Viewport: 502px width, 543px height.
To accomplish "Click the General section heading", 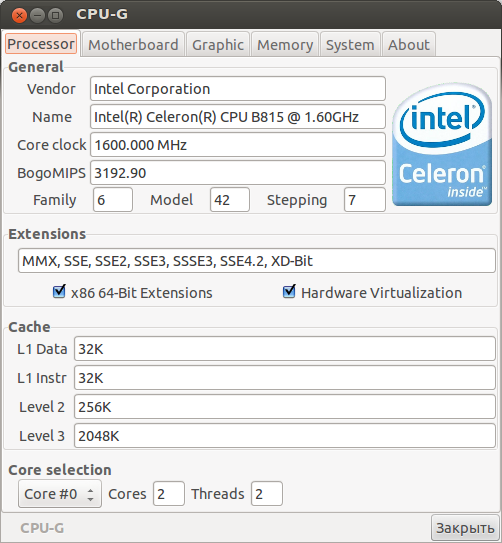I will tap(36, 67).
